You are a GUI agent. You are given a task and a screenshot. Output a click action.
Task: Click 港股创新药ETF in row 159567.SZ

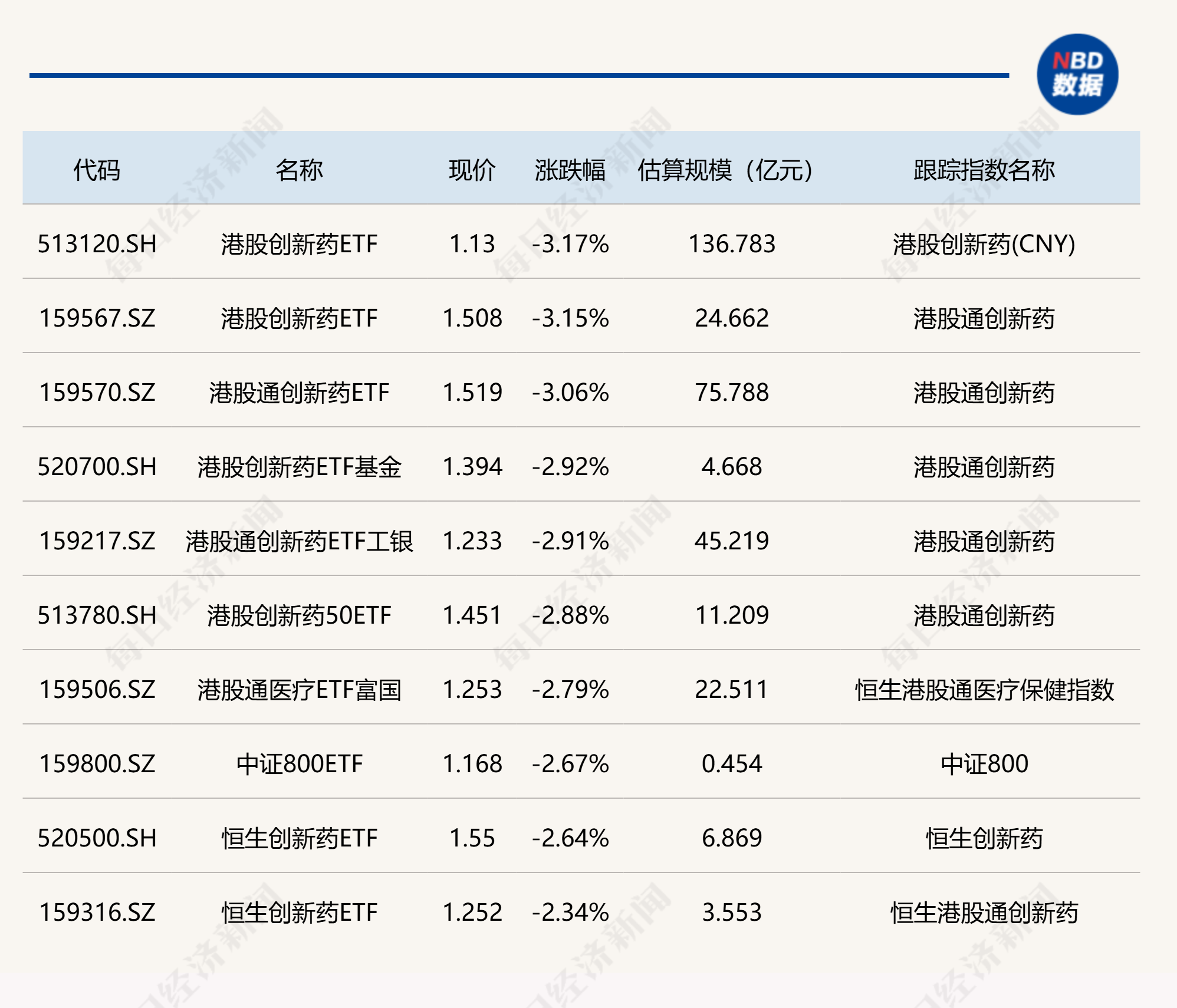300,318
